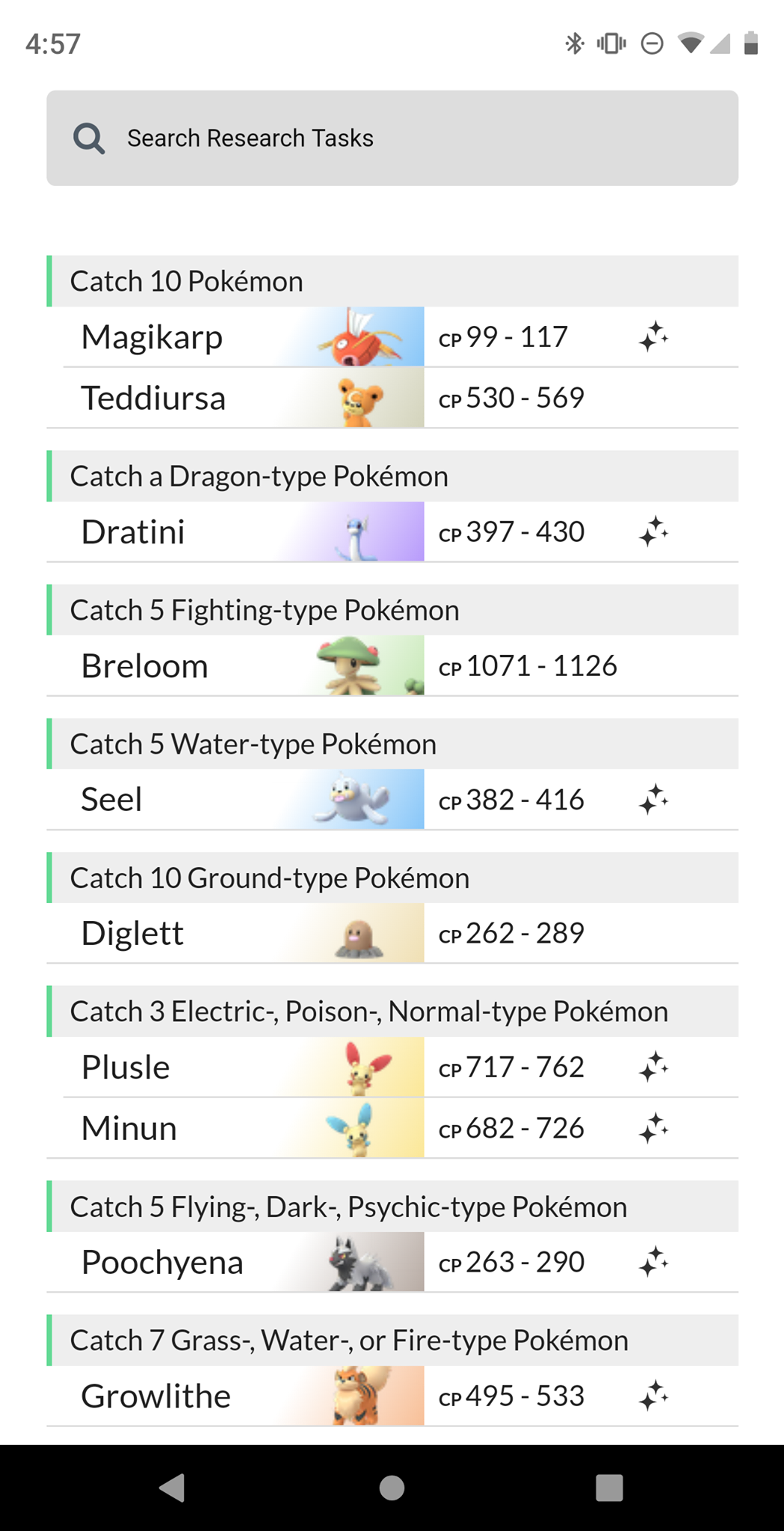The height and width of the screenshot is (1531, 784).
Task: Tap the shiny sparkle icon beside Seel
Action: (x=653, y=799)
